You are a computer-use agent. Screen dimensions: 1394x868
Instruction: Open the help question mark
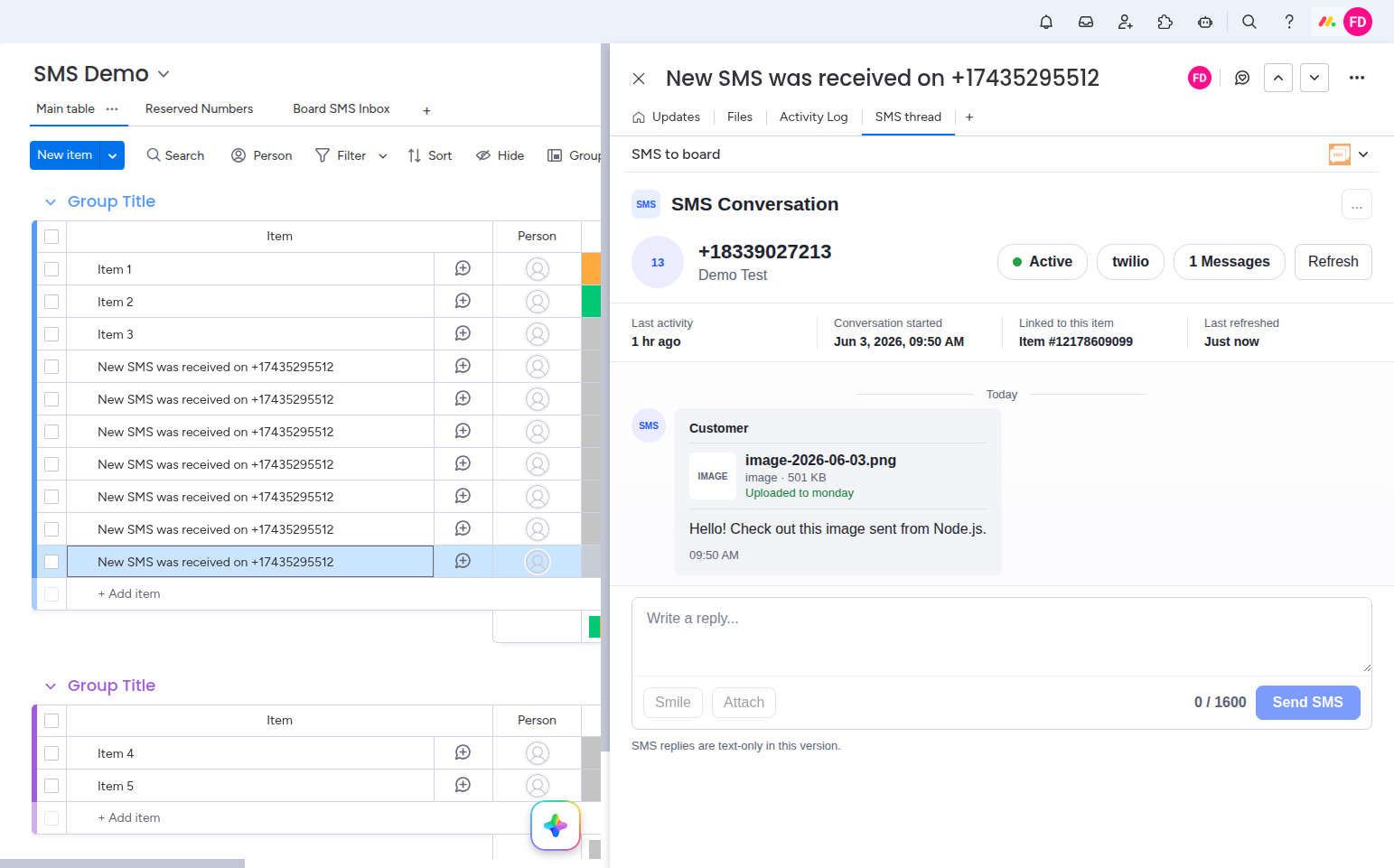pyautogui.click(x=1289, y=22)
